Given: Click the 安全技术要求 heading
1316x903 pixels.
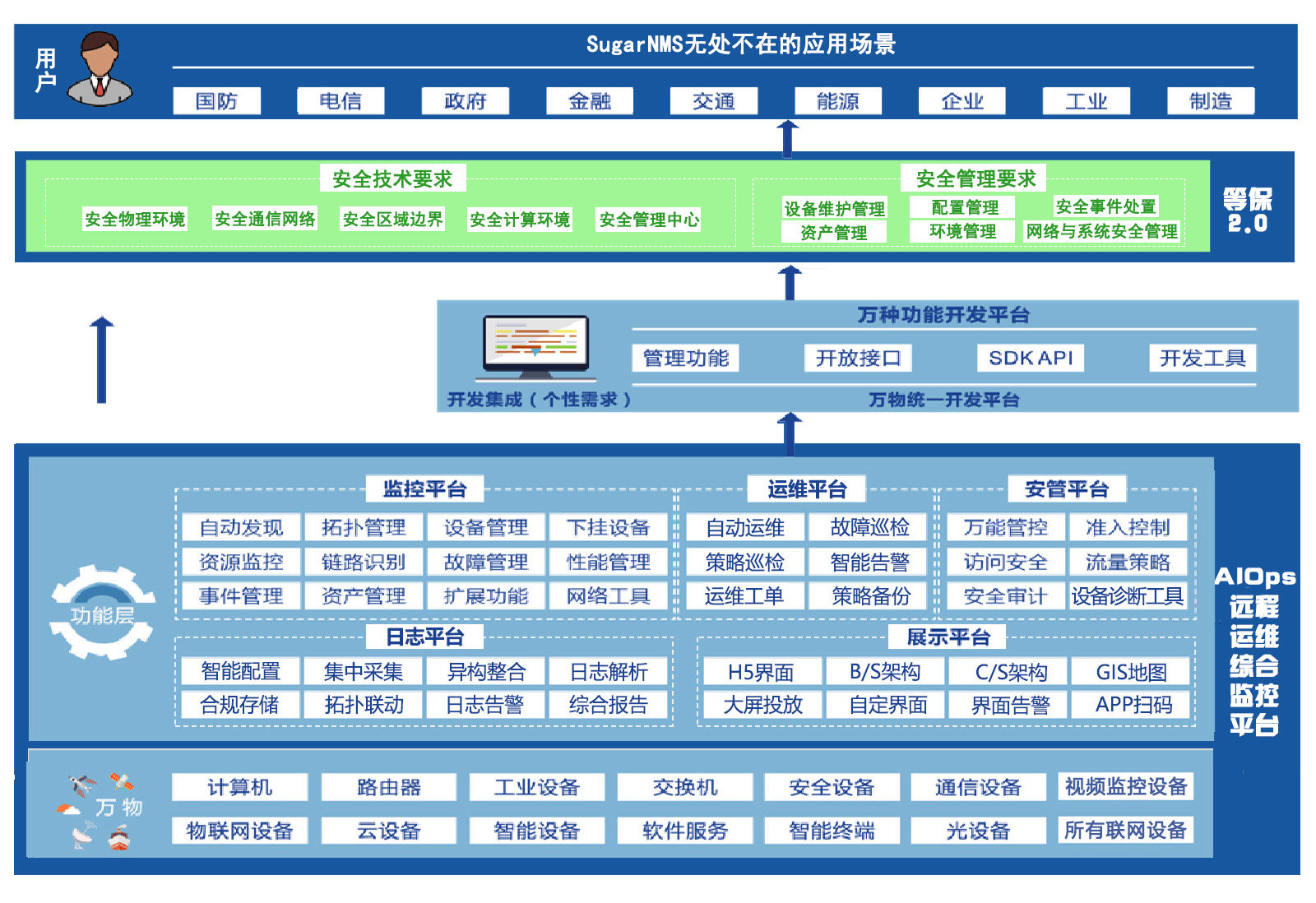Looking at the screenshot, I should pyautogui.click(x=392, y=178).
